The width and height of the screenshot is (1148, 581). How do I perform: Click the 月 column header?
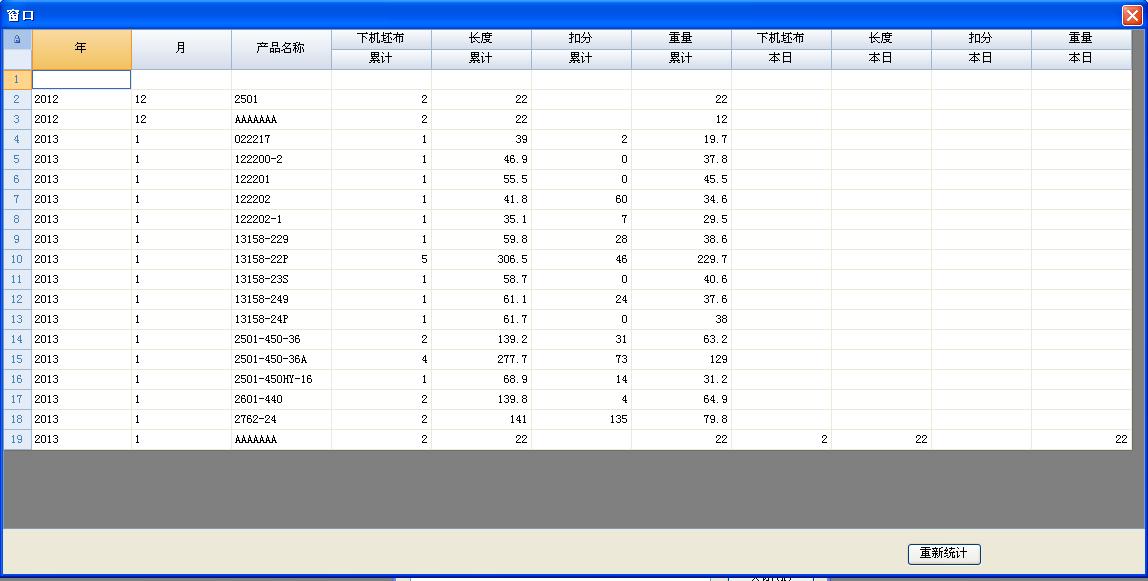pyautogui.click(x=182, y=49)
